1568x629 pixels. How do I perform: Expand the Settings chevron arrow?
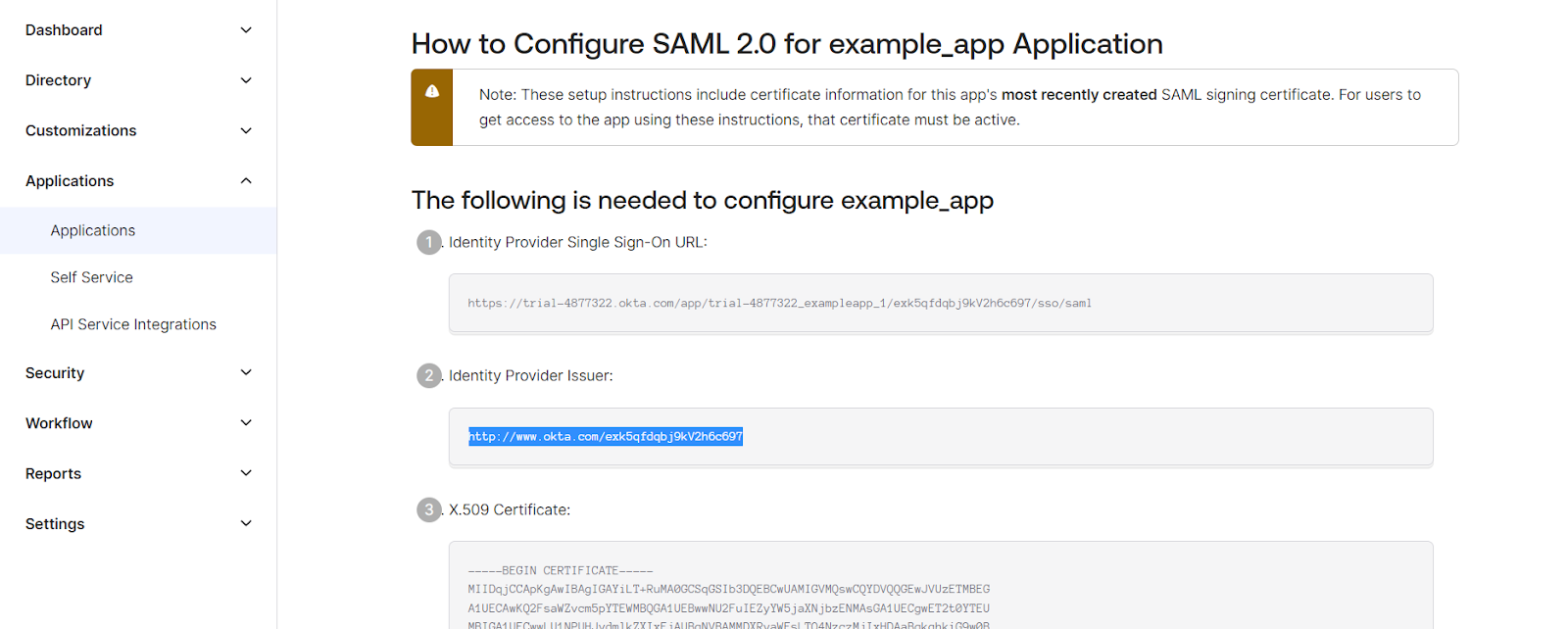246,523
